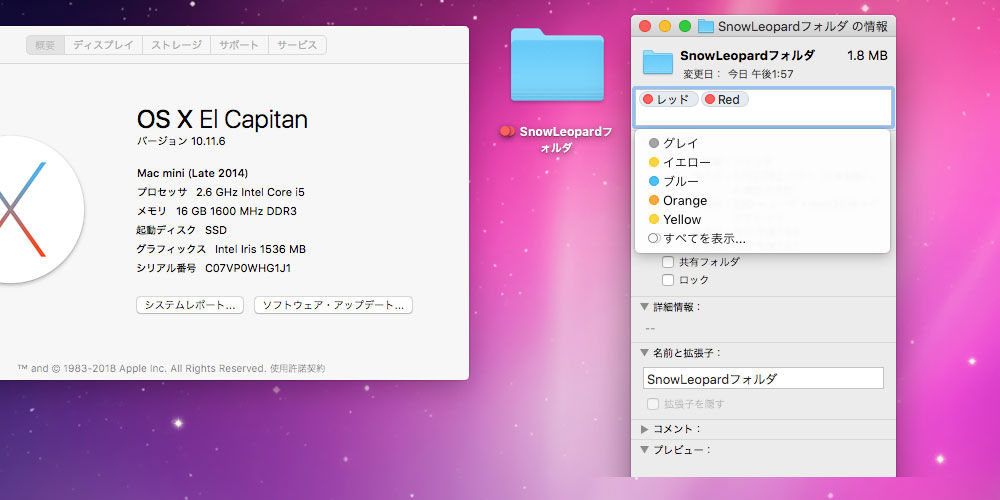Choose the Orange tag from suggestions

[x=762, y=200]
